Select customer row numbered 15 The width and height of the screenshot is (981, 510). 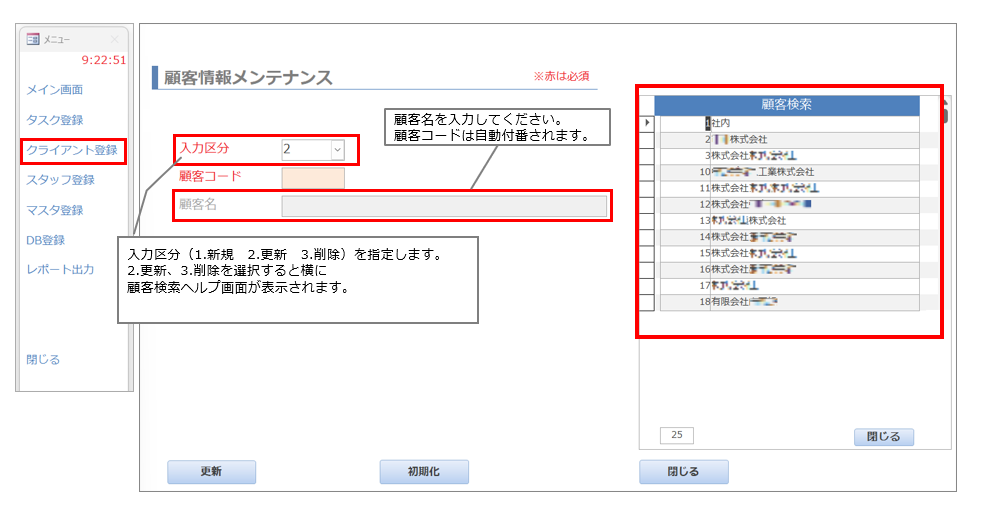(790, 253)
